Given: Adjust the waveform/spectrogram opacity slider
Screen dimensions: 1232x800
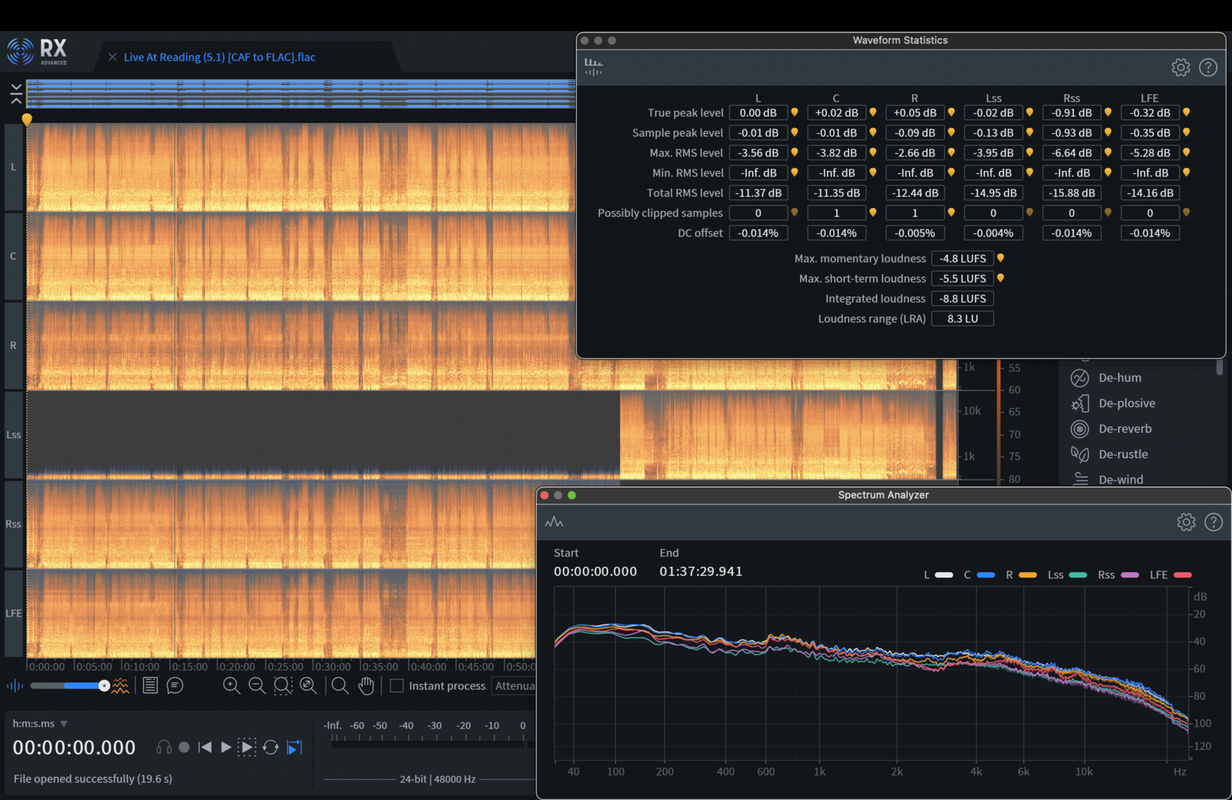Looking at the screenshot, I should click(104, 686).
